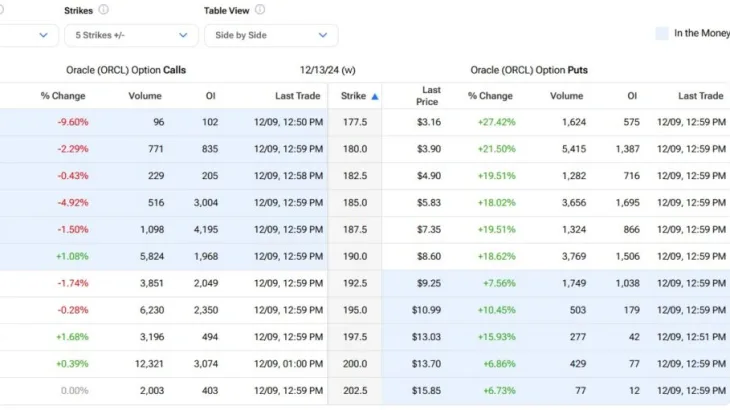Viewport: 730px width, 410px height.
Task: Click the call % change -9.60%
Action: [73, 122]
